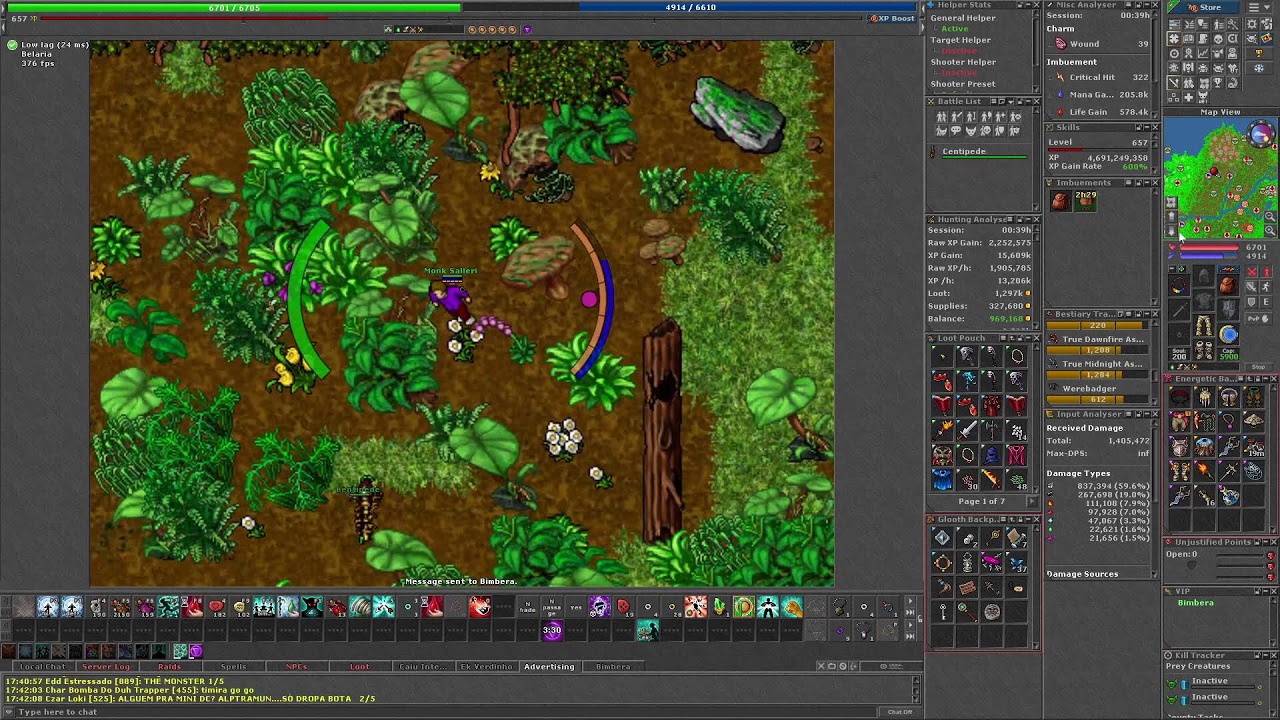Open the hamburger menu dropdown beside Store
Screen dimensions: 1280x720
point(1260,7)
